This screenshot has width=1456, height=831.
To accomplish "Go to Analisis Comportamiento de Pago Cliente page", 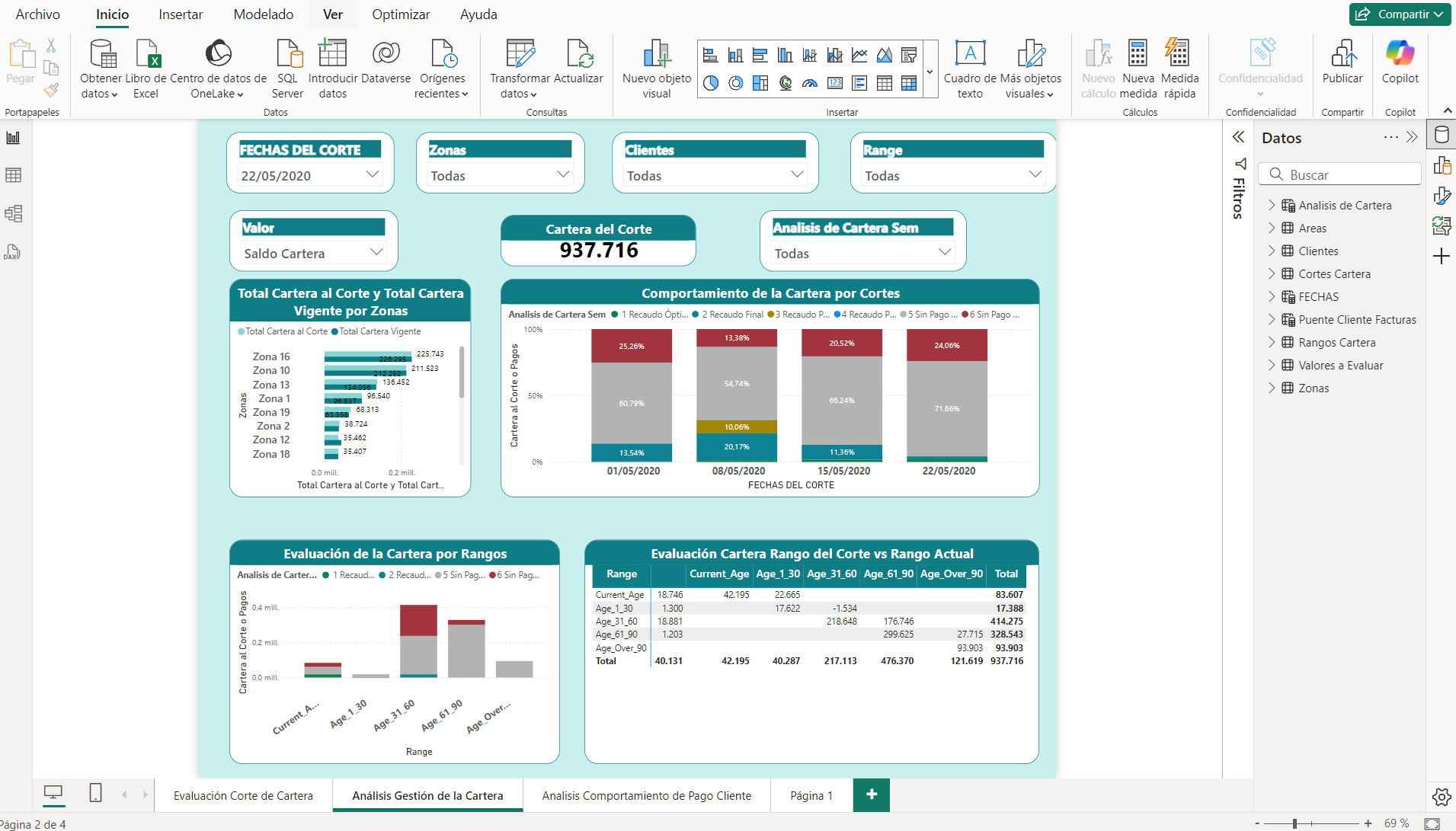I will click(646, 795).
